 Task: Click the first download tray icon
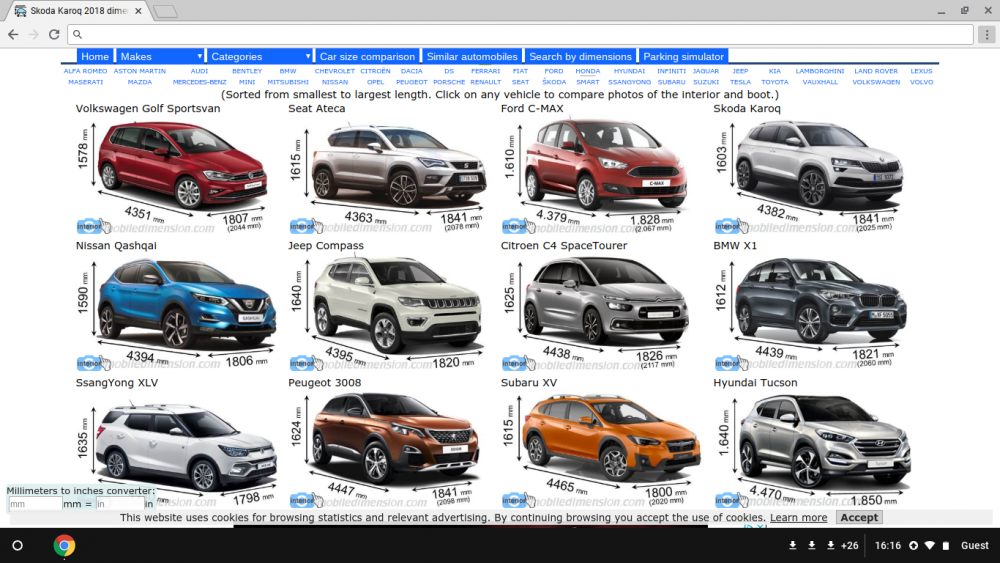pyautogui.click(x=793, y=546)
